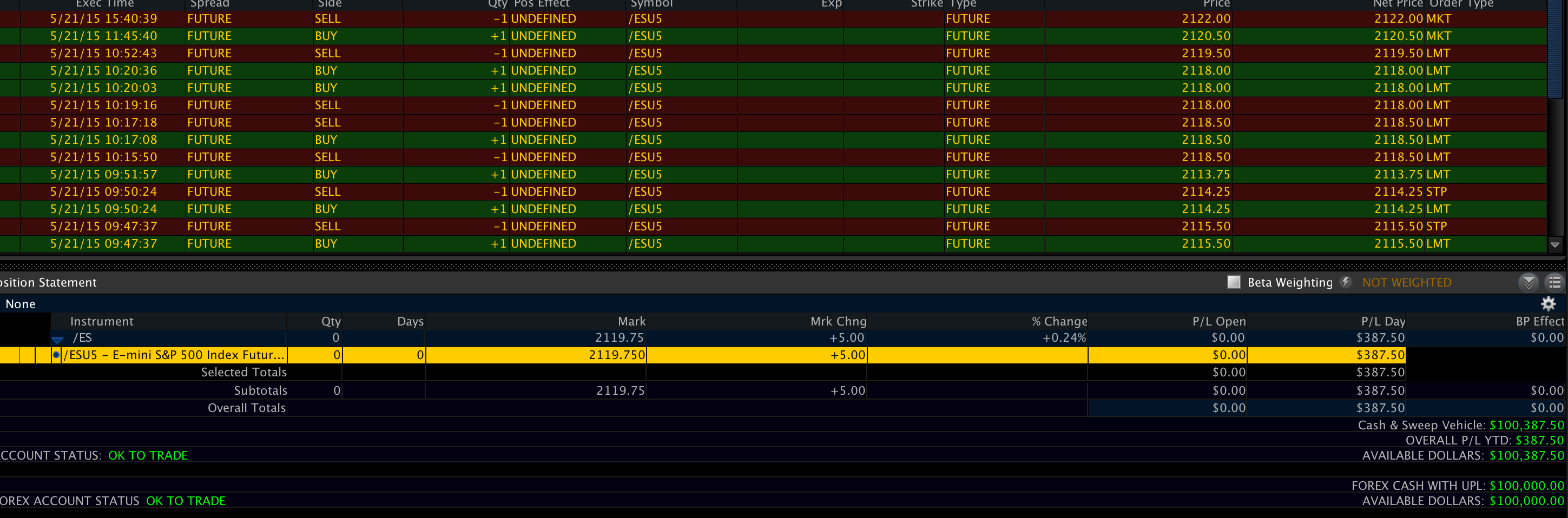
Task: Click the Forex OK TO TRADE status
Action: [x=186, y=501]
